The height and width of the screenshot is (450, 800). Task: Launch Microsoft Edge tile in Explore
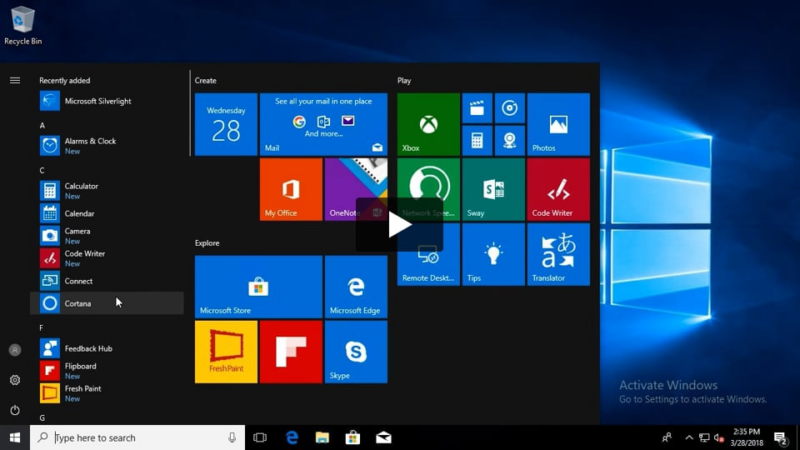pos(355,286)
